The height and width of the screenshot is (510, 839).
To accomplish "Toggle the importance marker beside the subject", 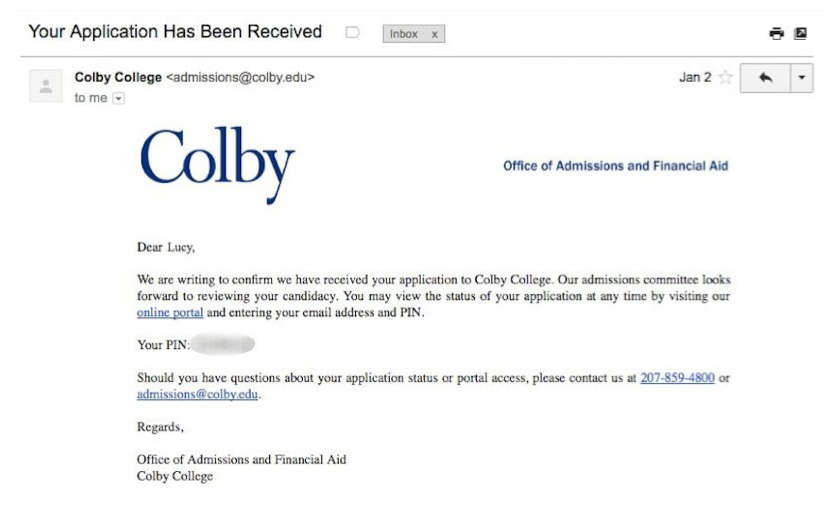I will (352, 33).
